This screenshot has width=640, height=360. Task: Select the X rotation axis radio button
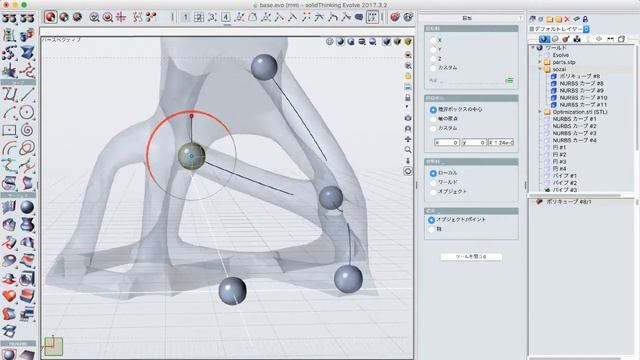click(x=433, y=40)
